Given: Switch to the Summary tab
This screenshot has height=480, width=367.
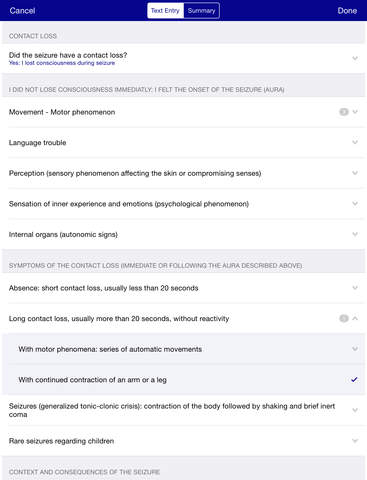Looking at the screenshot, I should pos(201,11).
